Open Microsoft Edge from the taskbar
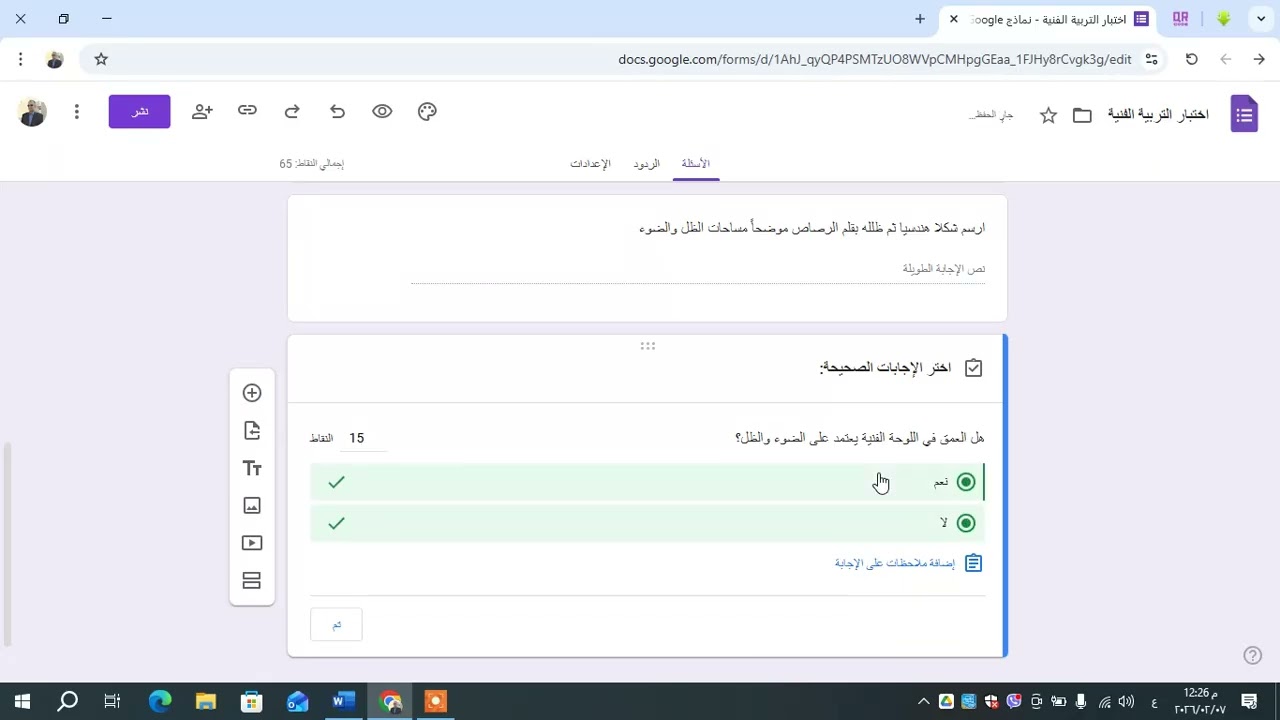The height and width of the screenshot is (720, 1280). (x=160, y=701)
